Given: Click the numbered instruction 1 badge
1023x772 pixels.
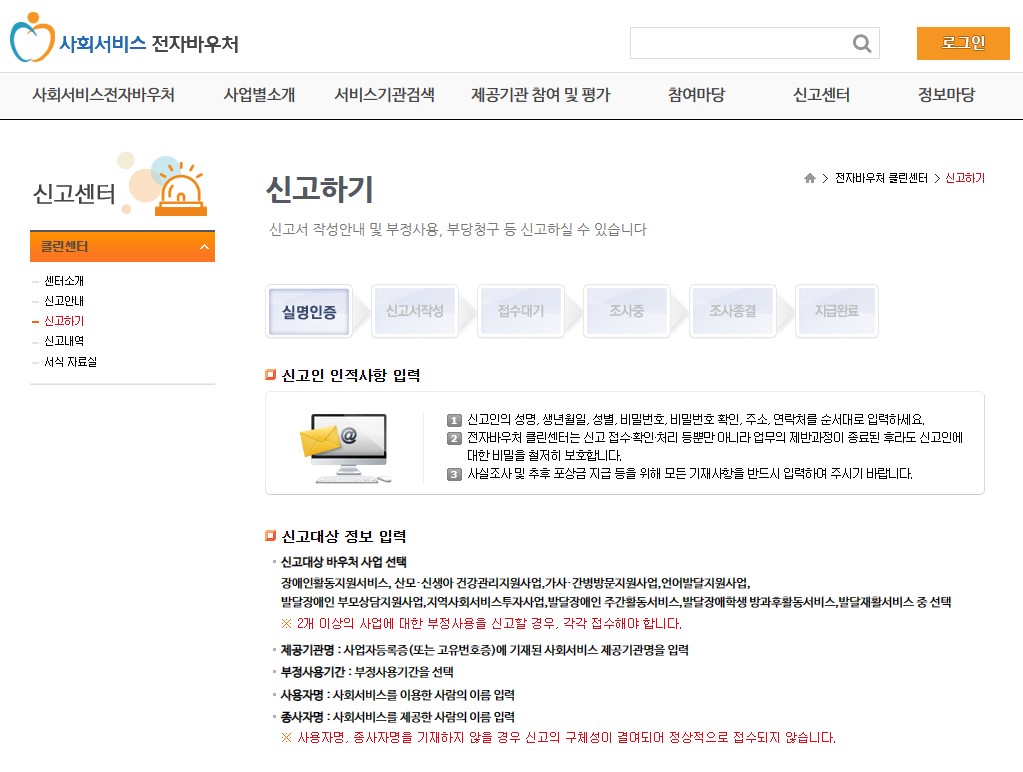Looking at the screenshot, I should coord(454,420).
